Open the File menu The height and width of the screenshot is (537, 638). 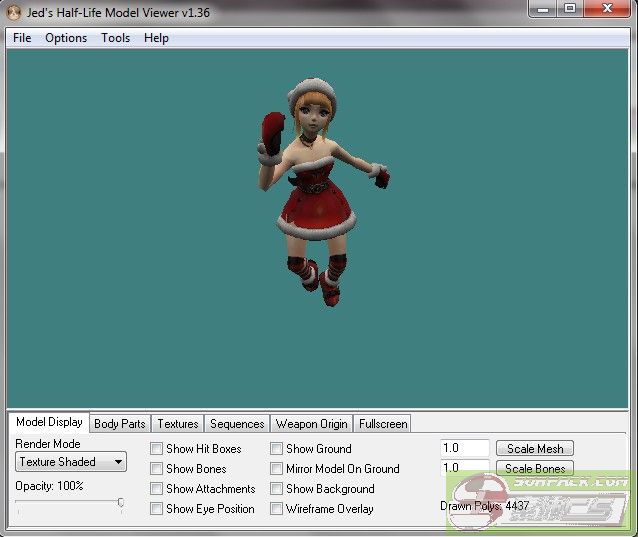pos(22,38)
